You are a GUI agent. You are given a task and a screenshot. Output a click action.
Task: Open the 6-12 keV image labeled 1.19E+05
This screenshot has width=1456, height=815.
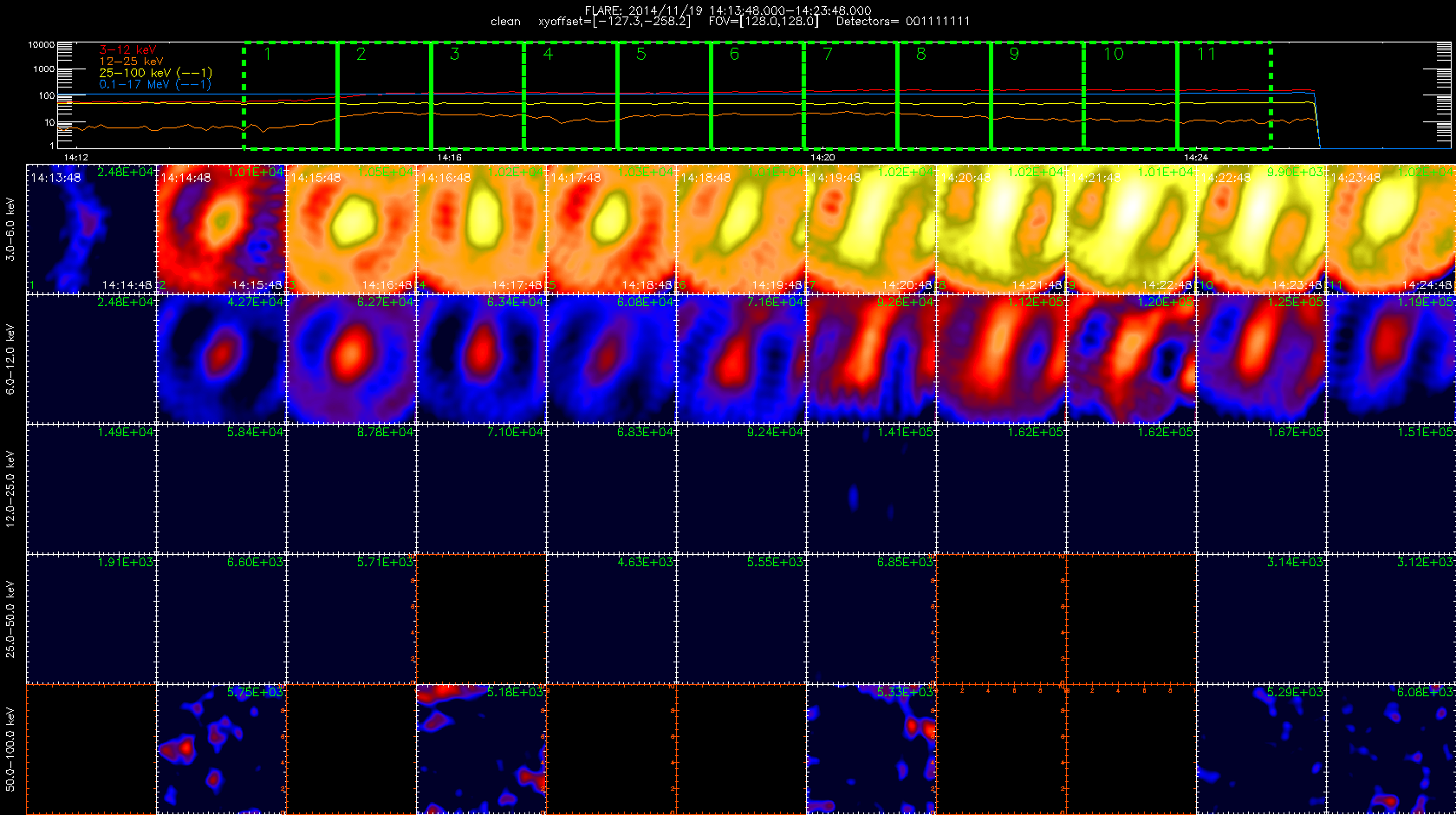pyautogui.click(x=1391, y=359)
